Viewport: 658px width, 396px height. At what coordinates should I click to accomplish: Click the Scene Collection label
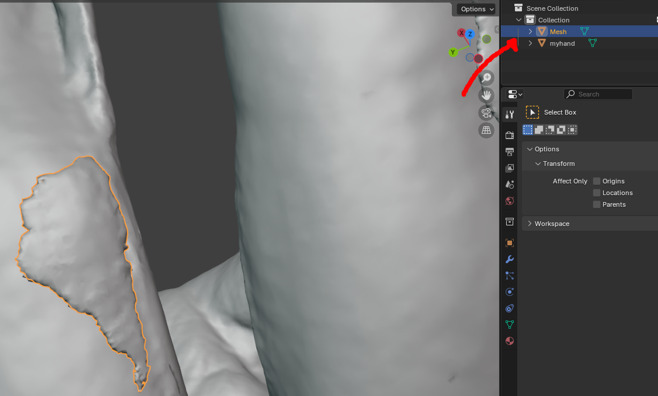pos(552,8)
